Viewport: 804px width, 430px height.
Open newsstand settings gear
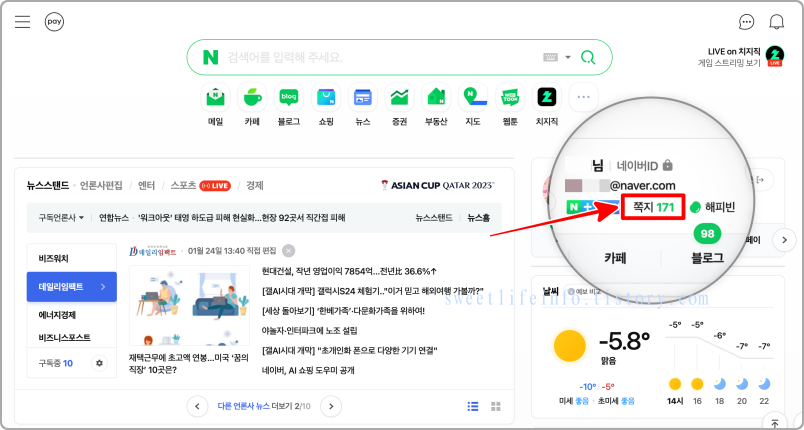pos(99,363)
